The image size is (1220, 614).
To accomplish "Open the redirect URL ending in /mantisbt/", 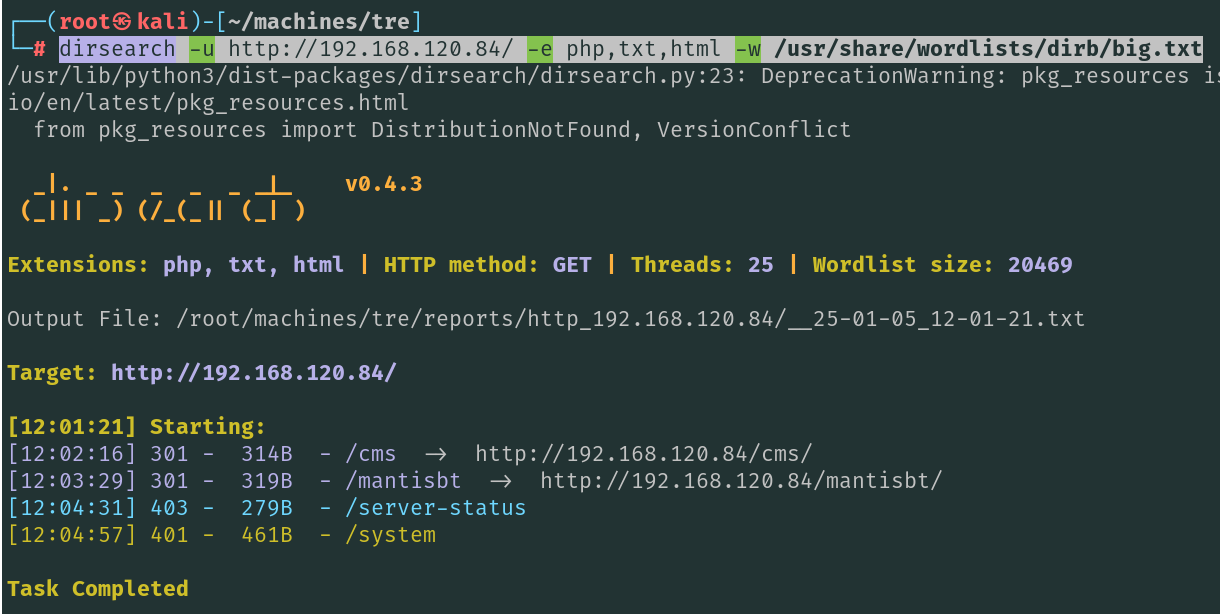I will click(741, 481).
